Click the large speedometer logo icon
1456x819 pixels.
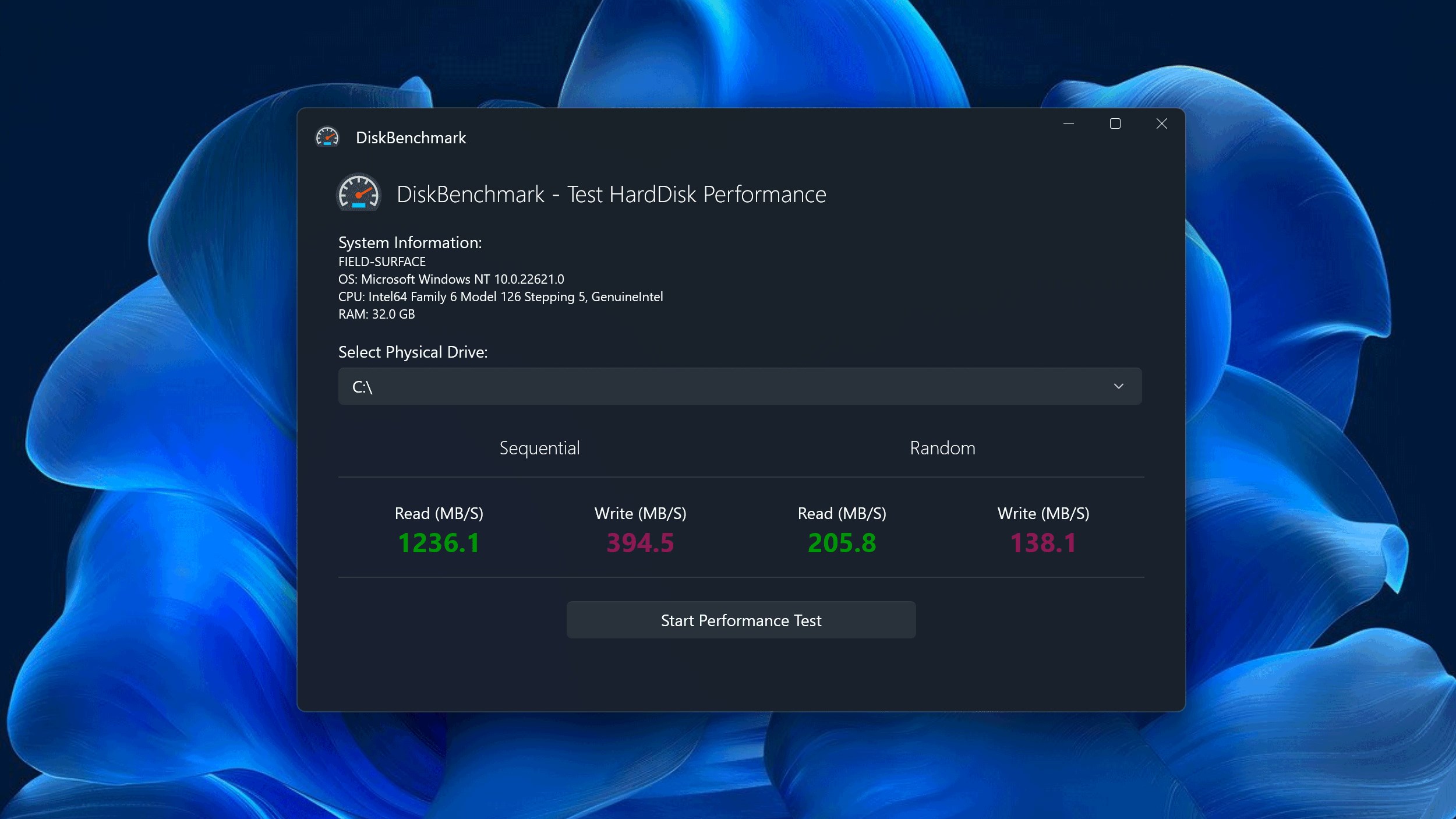pyautogui.click(x=359, y=193)
